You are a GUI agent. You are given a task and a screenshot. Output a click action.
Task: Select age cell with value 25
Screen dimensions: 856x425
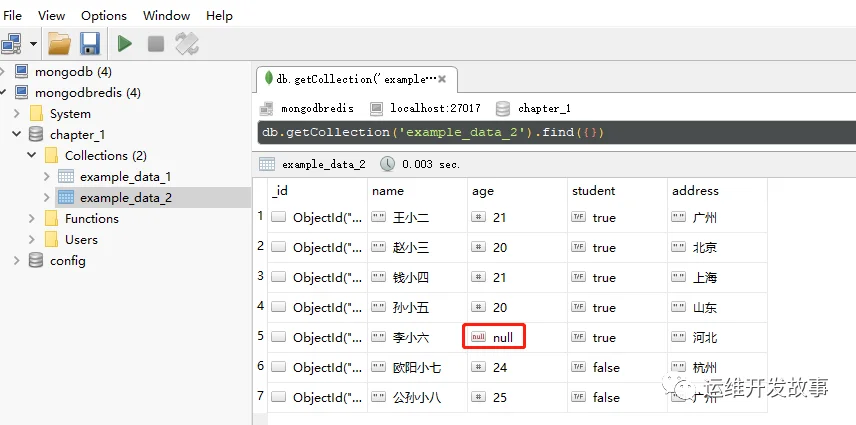[x=518, y=398]
